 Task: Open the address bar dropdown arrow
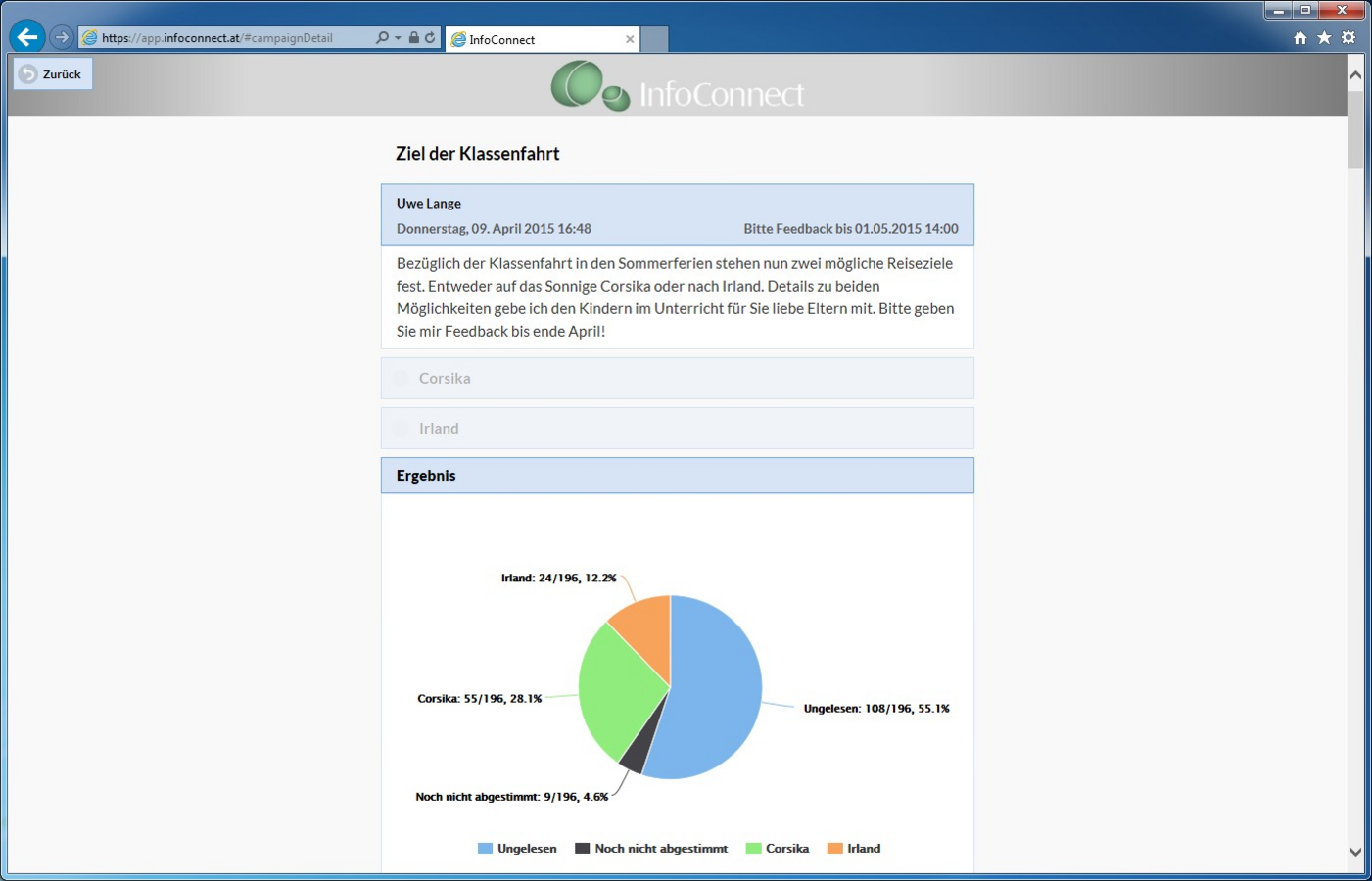[x=398, y=38]
